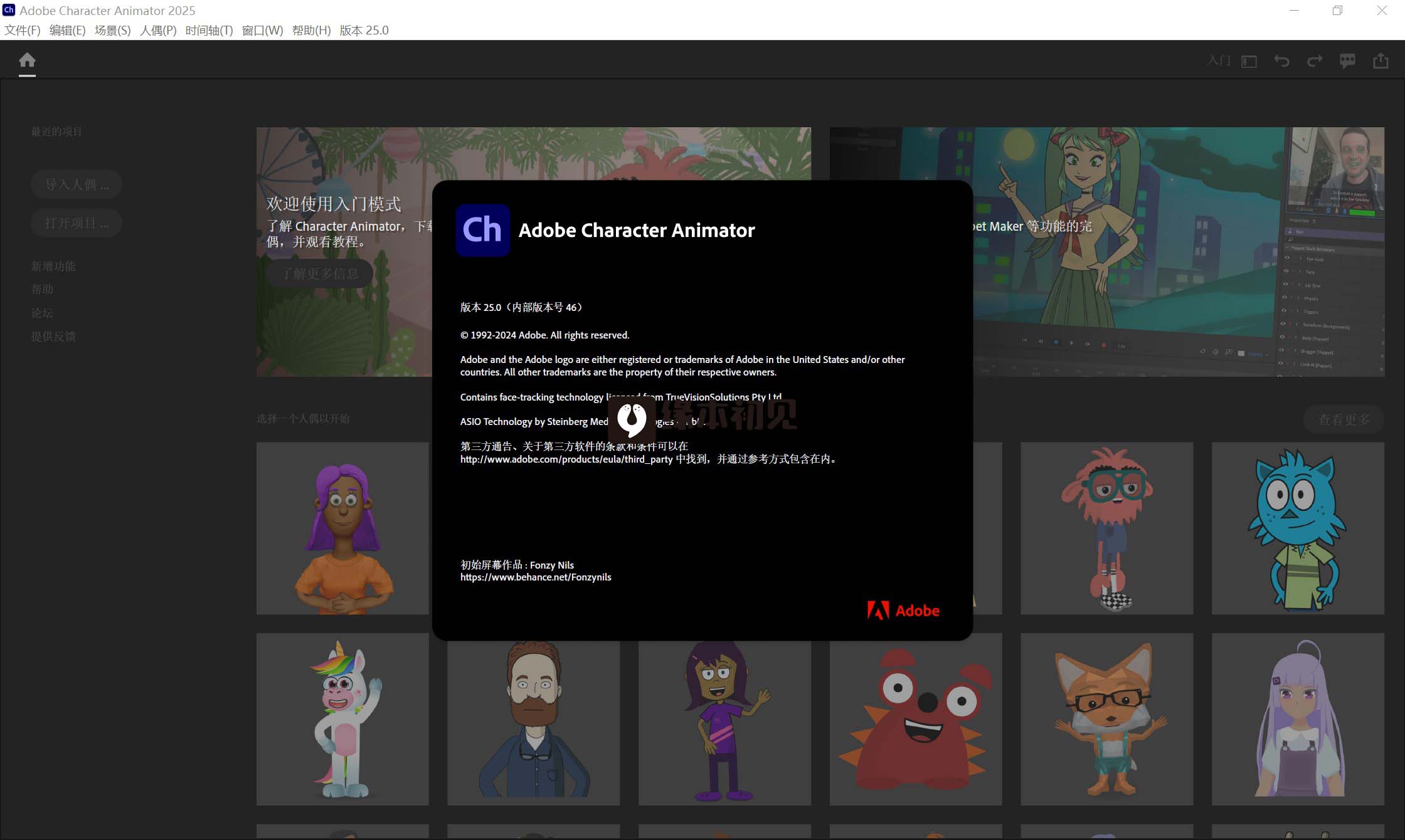Click the Redo arrow icon

pos(1315,61)
